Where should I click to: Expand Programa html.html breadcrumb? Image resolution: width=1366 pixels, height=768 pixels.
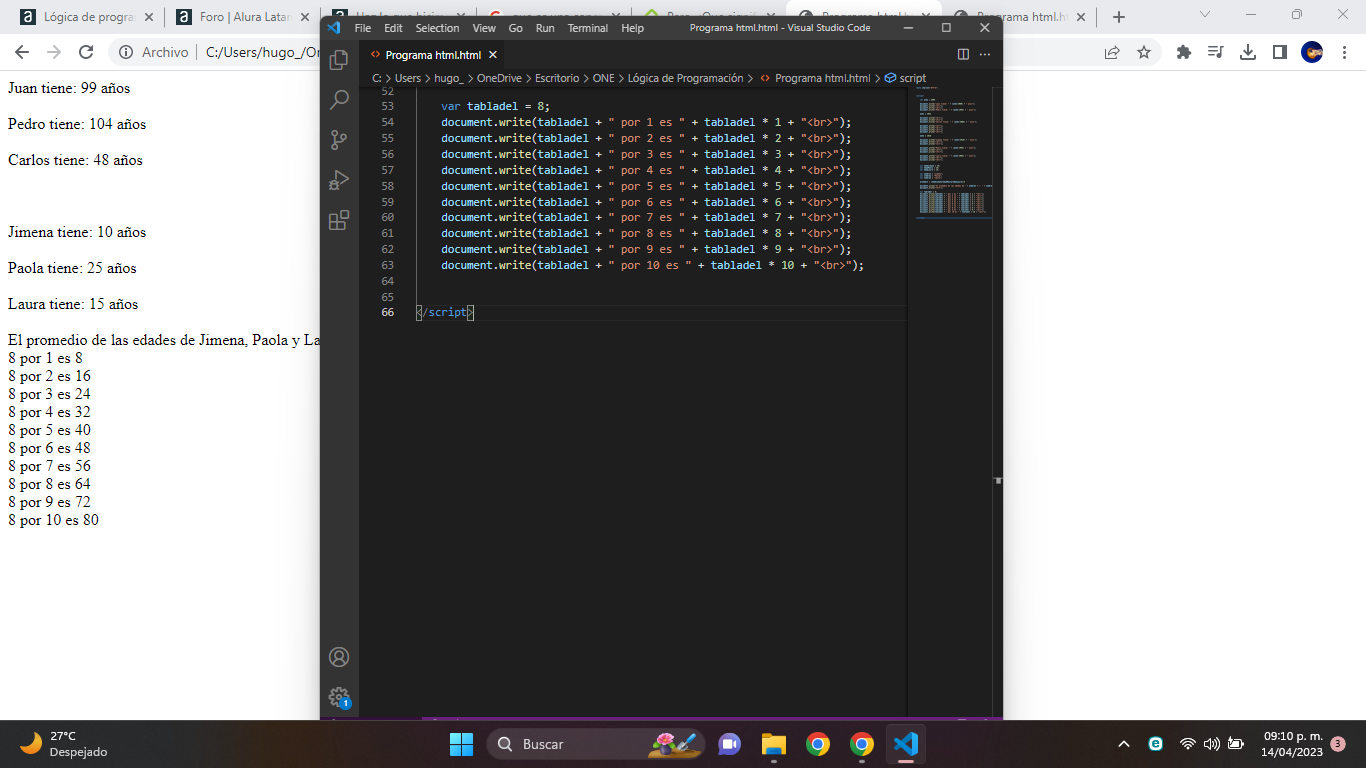click(814, 78)
